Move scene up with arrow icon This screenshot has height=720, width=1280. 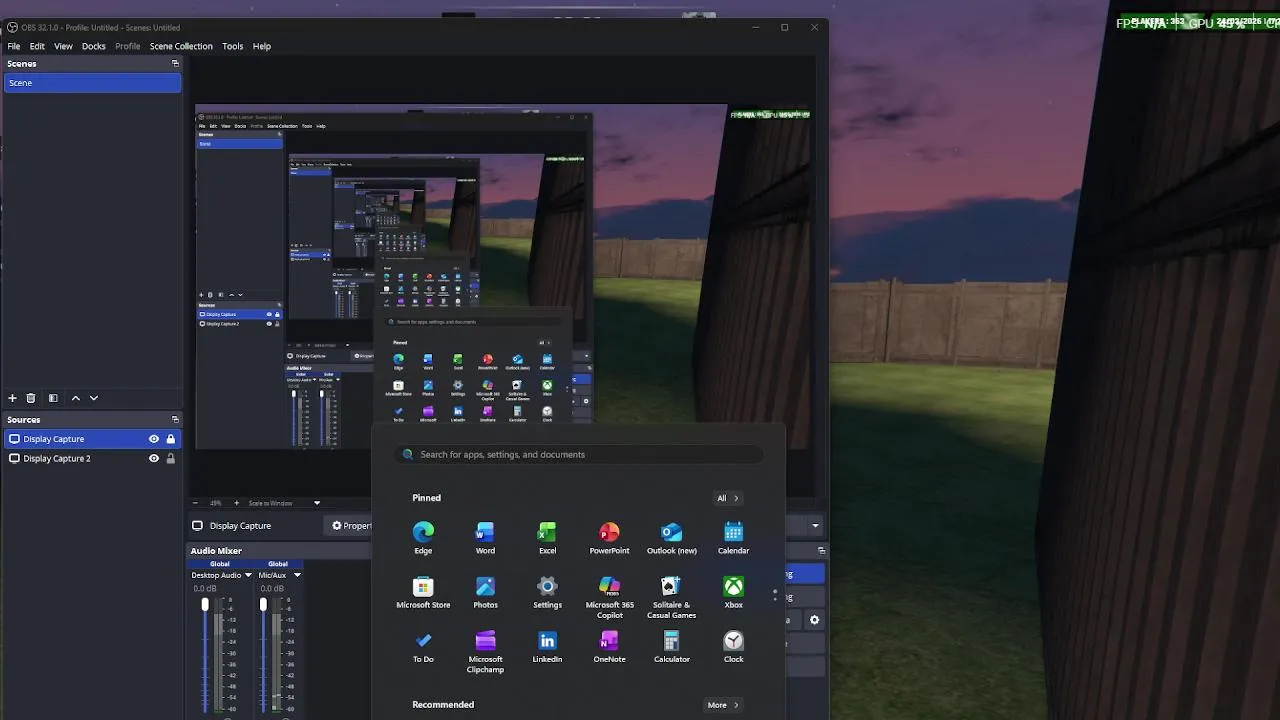coord(75,398)
